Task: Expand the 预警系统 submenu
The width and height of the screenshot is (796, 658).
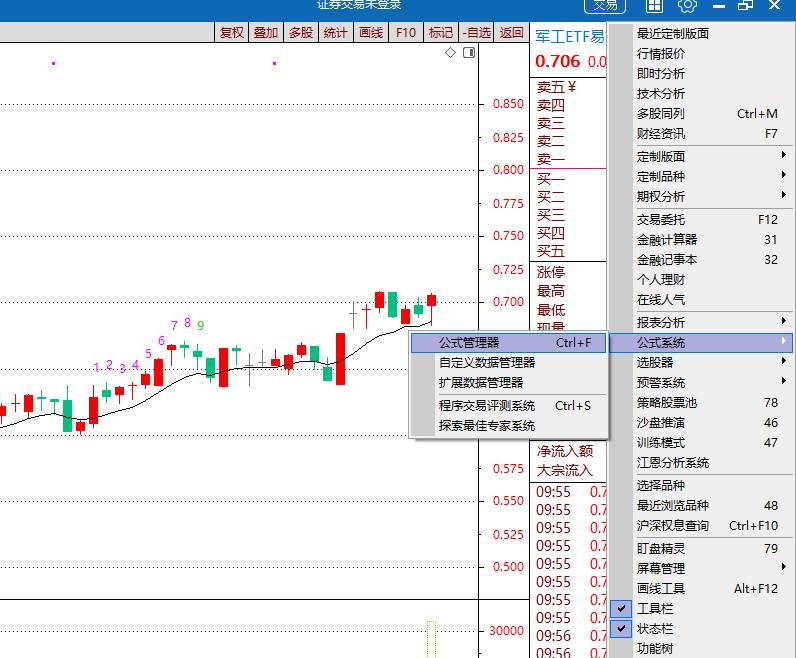Action: pyautogui.click(x=701, y=382)
